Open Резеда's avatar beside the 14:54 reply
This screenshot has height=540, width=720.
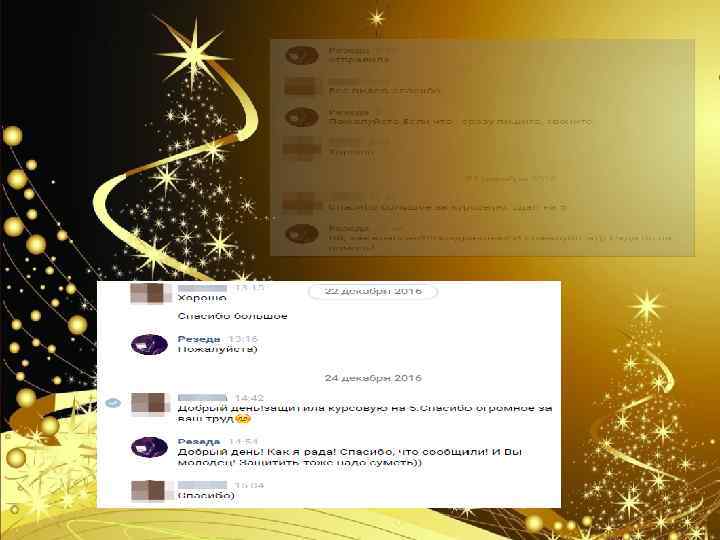149,447
